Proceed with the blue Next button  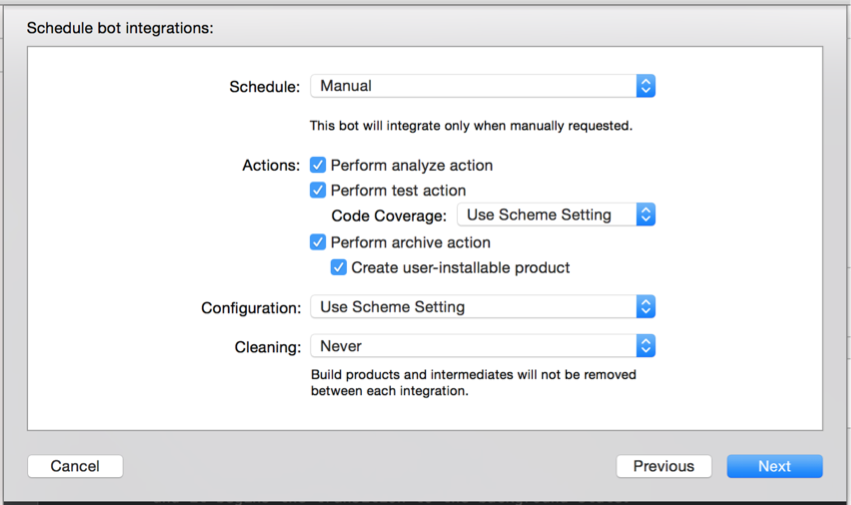[x=775, y=466]
